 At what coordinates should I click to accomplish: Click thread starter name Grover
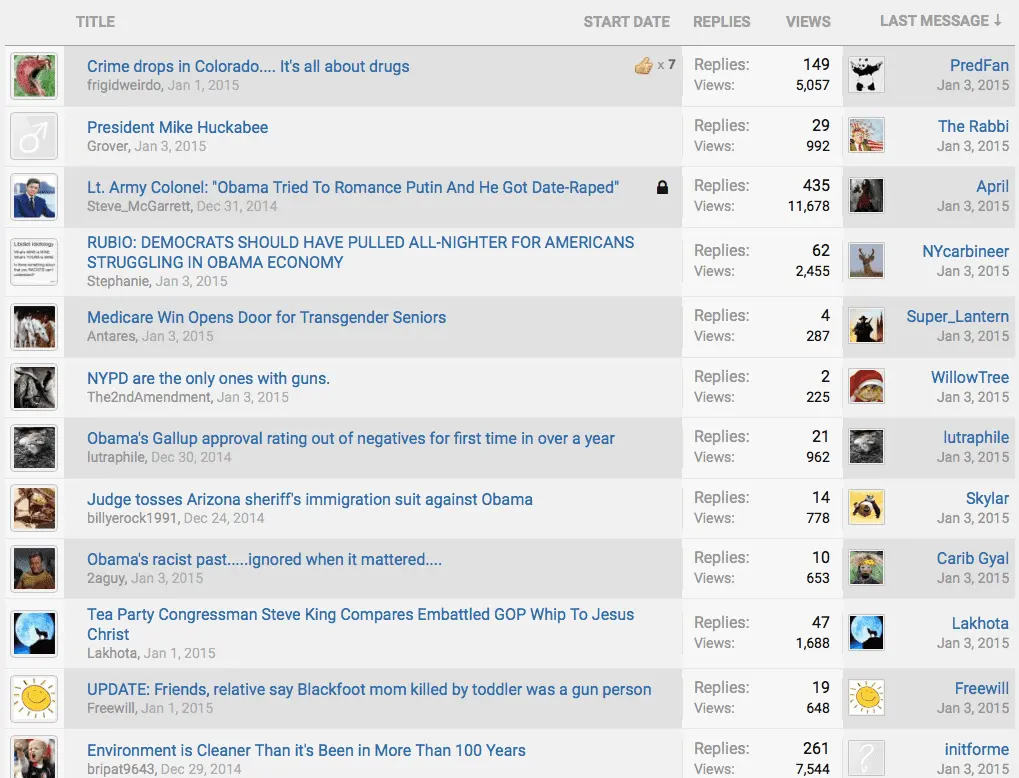(x=108, y=146)
